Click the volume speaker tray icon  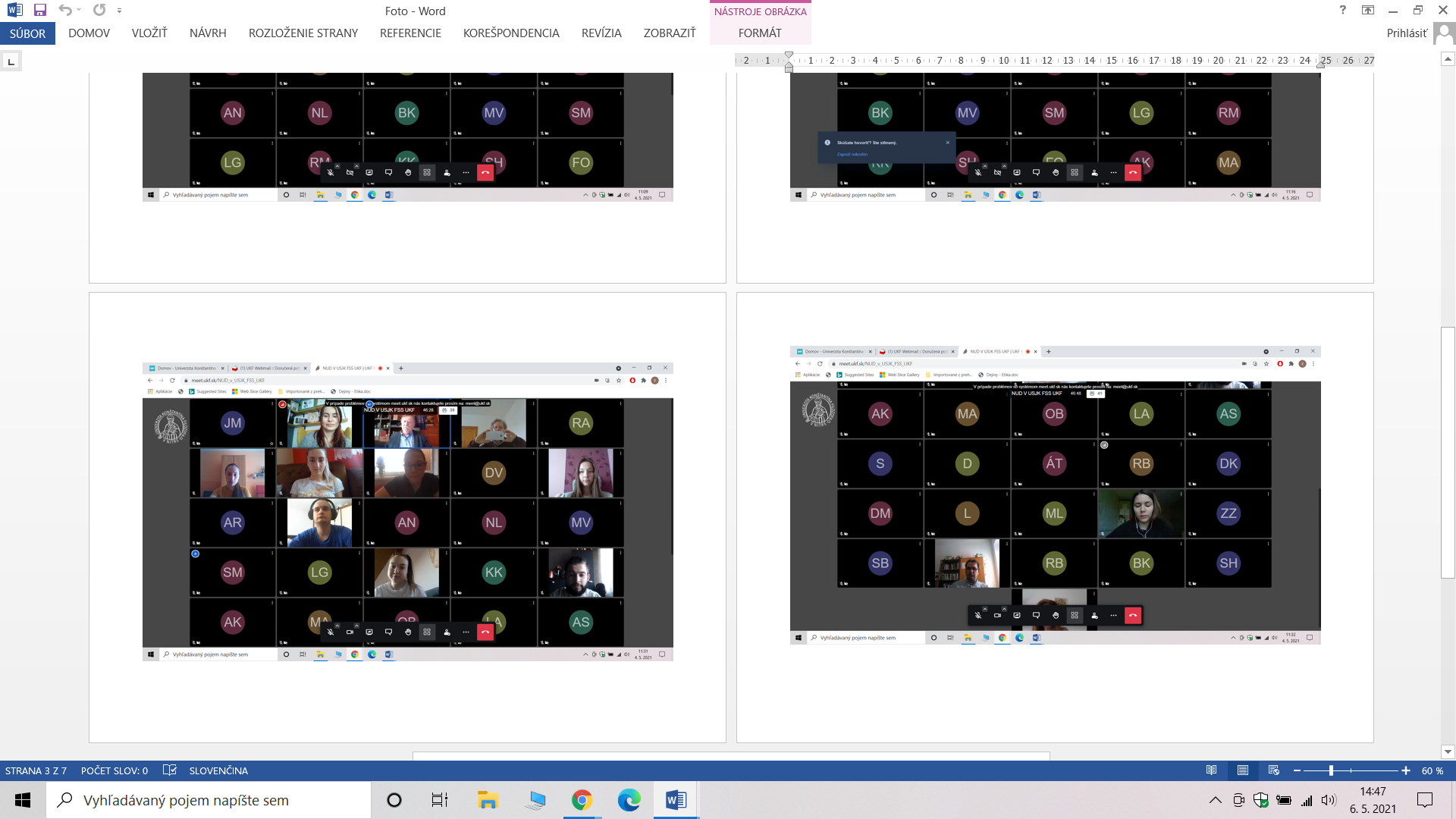(1329, 800)
